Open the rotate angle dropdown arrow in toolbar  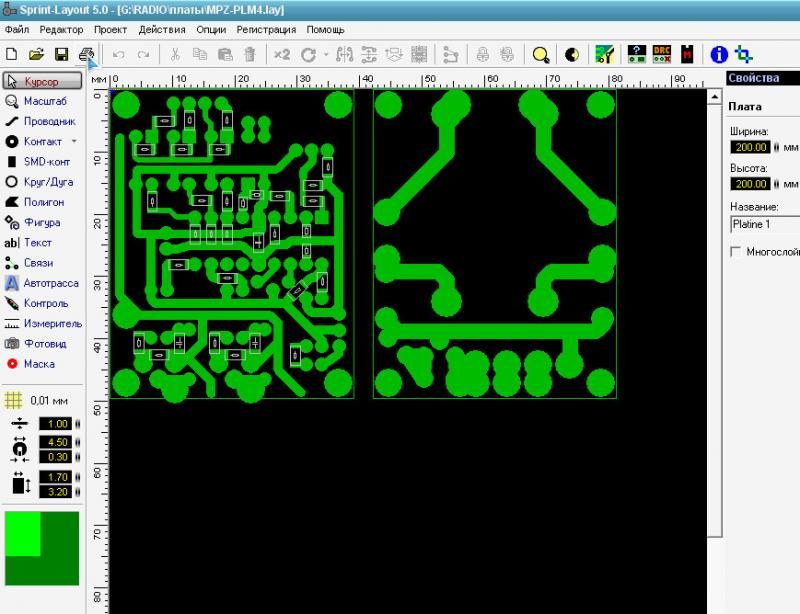325,56
